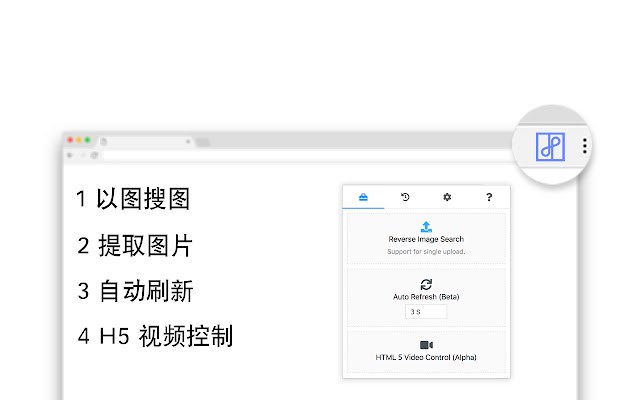Click the text '4 H5 视频控制'
Screen dimensions: 640x400
coord(155,336)
